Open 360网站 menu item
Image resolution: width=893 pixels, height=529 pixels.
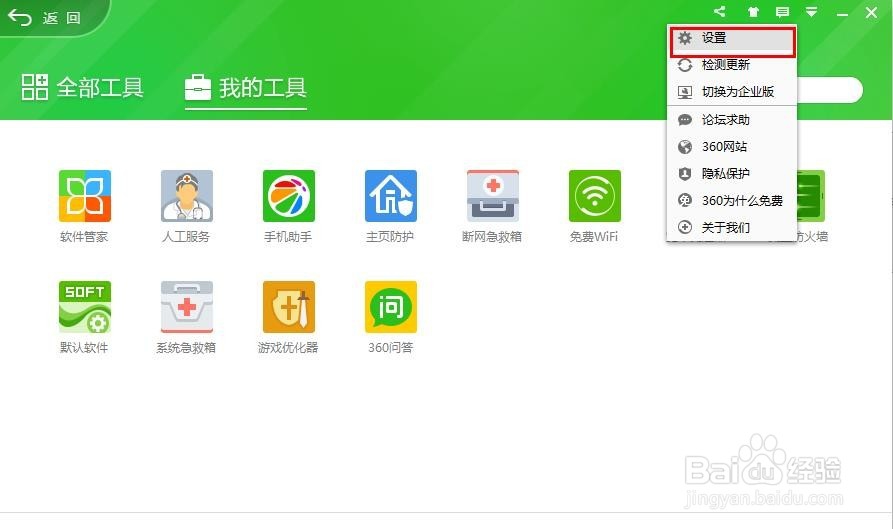(732, 146)
